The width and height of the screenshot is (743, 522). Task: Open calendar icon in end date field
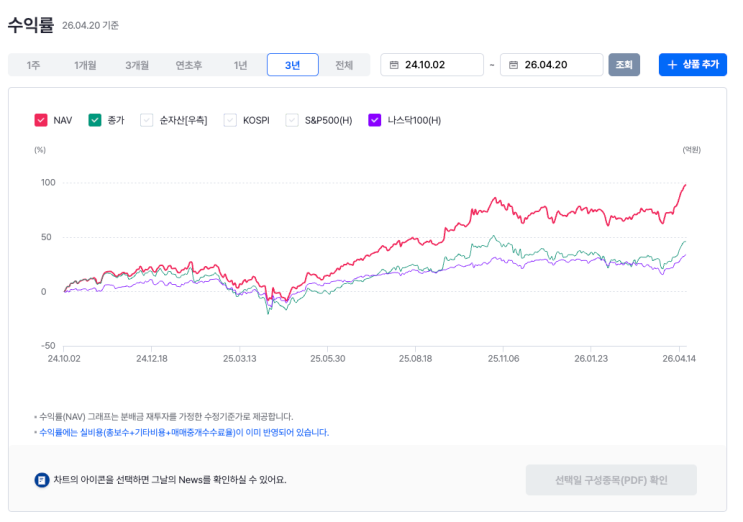point(513,65)
